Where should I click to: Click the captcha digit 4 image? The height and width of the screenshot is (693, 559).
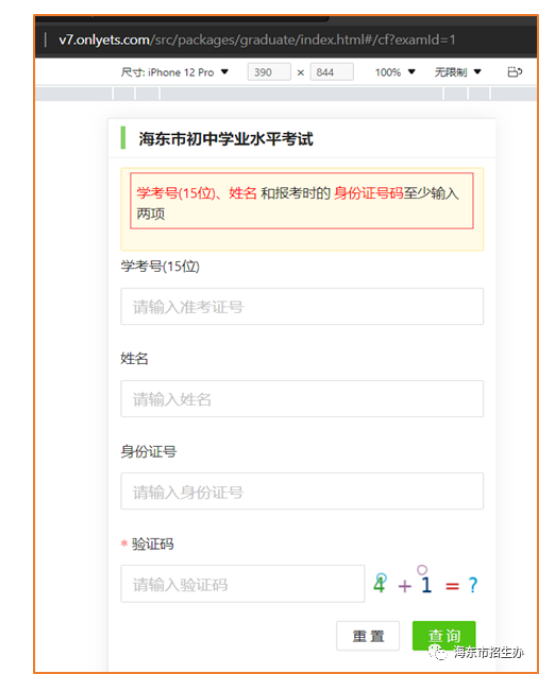click(380, 583)
